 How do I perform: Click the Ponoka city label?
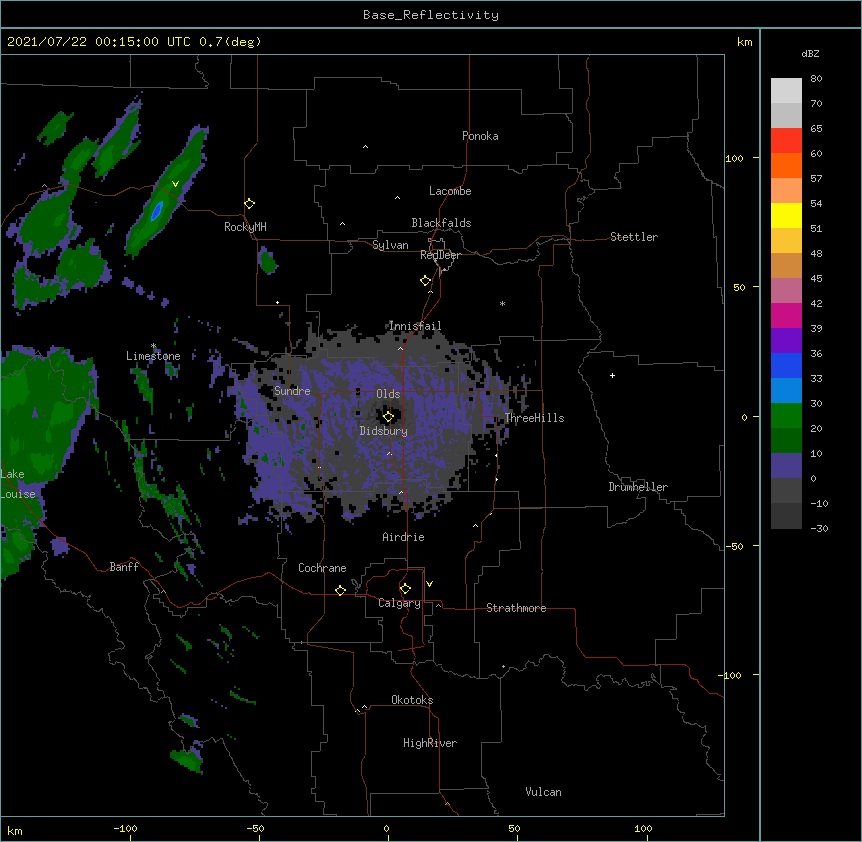[480, 136]
